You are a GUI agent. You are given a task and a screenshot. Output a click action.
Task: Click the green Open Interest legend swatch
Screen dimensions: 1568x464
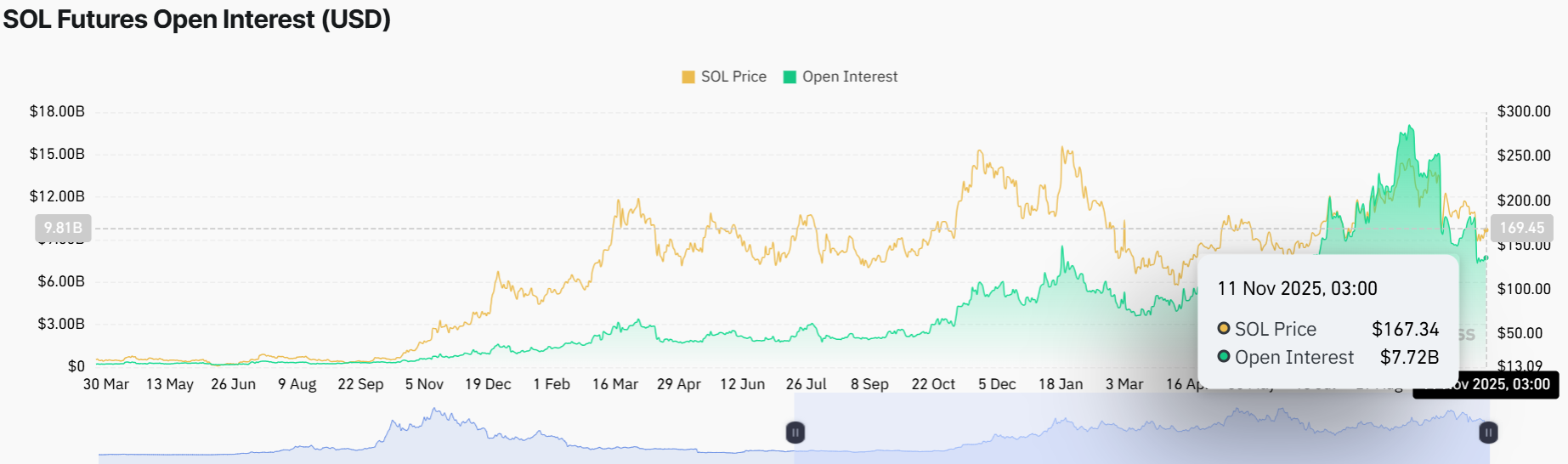pos(790,77)
